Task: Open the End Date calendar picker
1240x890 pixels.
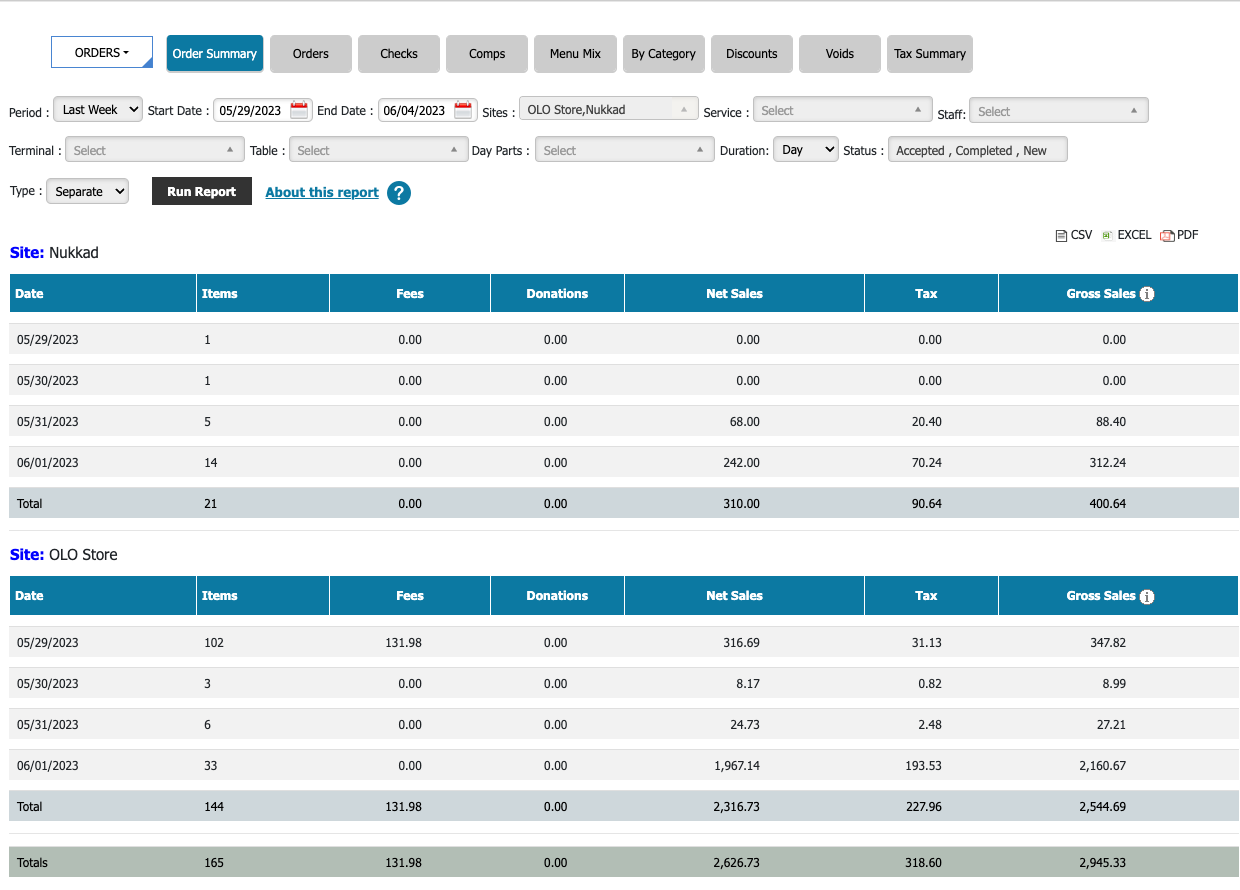Action: pos(463,110)
